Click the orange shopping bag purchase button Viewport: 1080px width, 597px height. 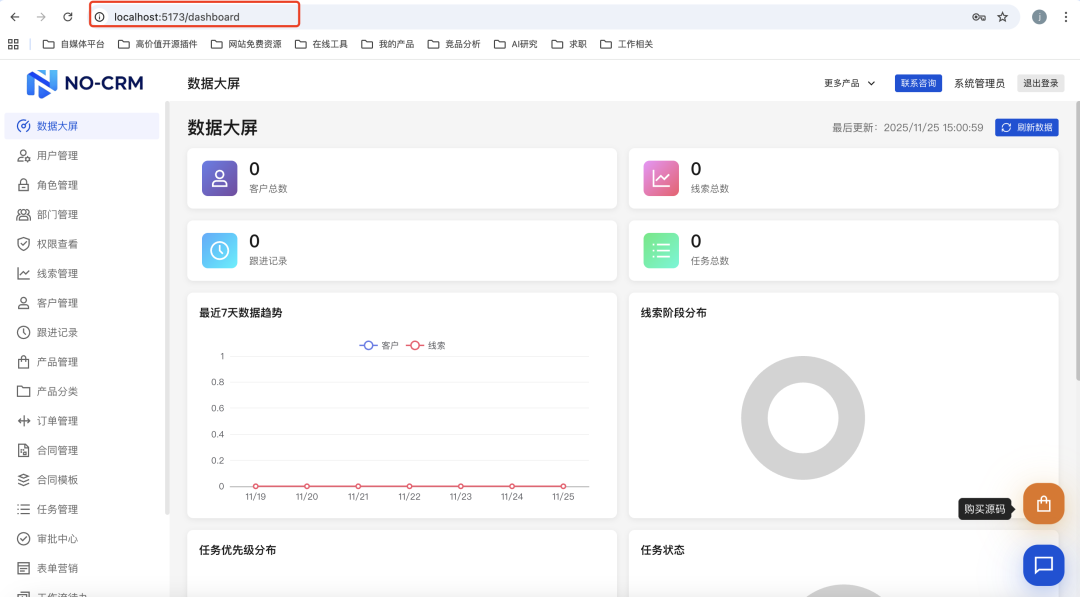(x=1043, y=503)
